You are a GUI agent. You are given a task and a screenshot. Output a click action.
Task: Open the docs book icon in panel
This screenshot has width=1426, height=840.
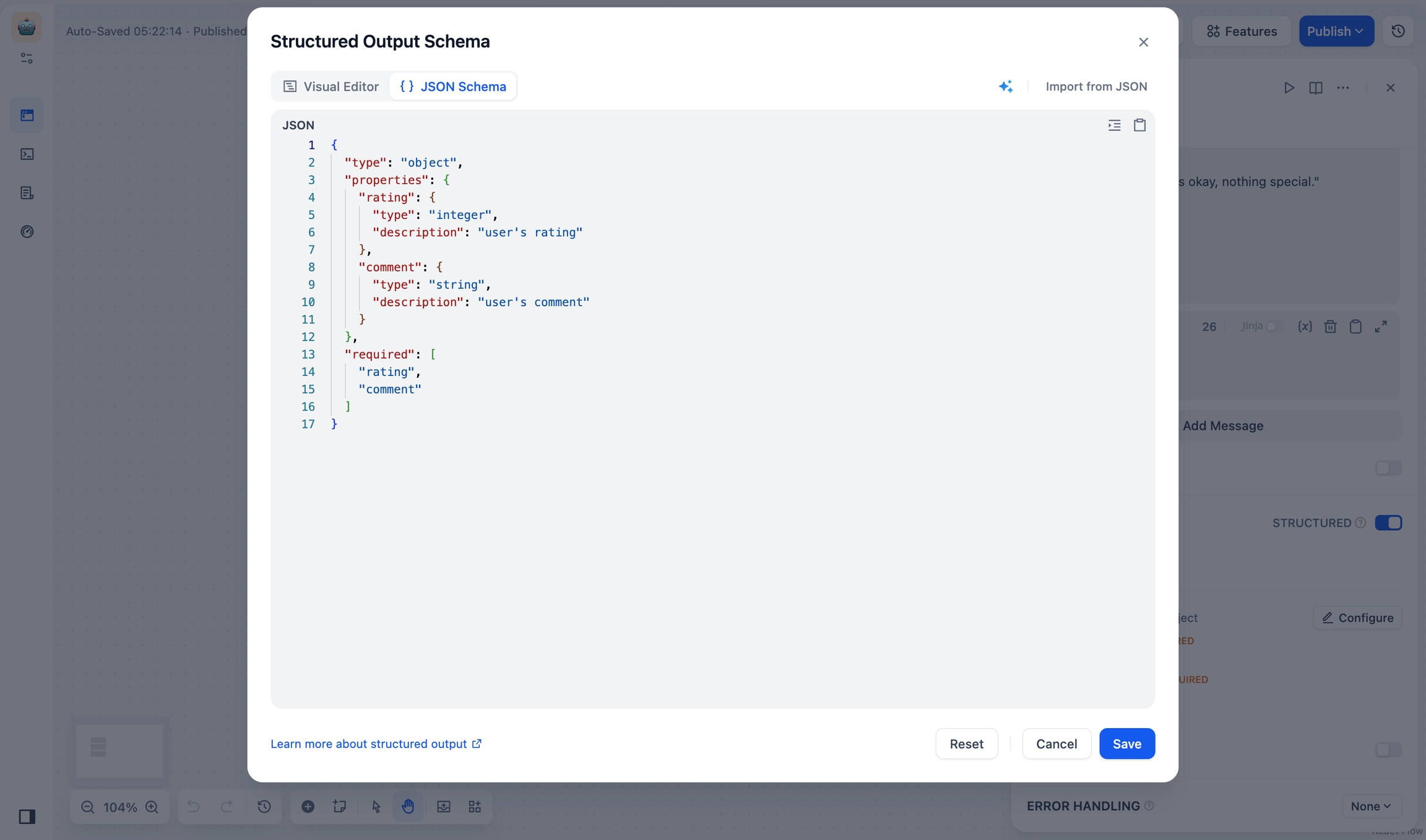pos(1316,88)
